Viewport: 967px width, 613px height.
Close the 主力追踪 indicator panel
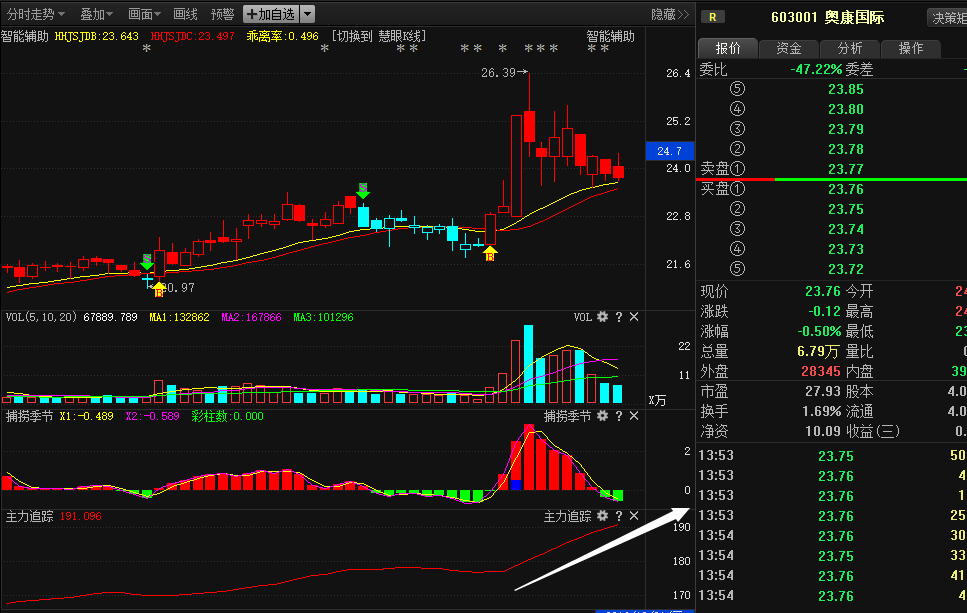[x=634, y=516]
